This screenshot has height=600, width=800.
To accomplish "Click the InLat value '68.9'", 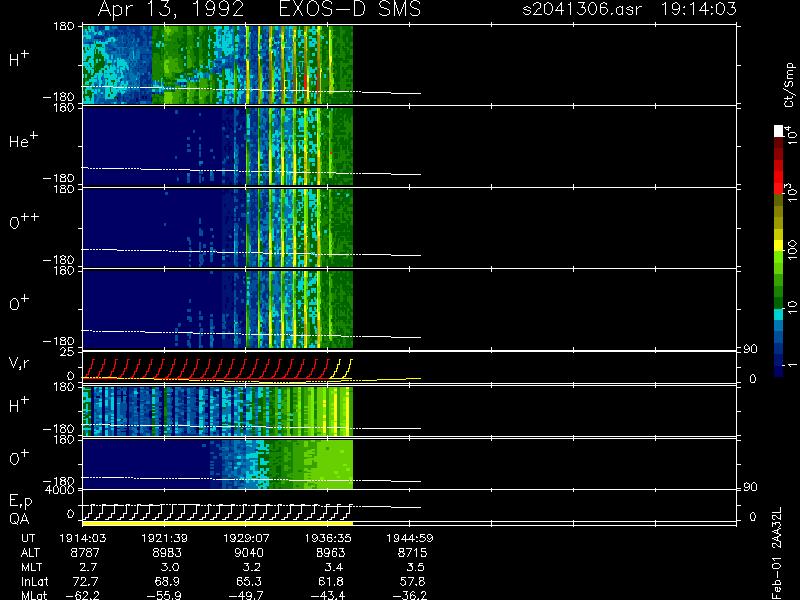I will coord(167,581).
